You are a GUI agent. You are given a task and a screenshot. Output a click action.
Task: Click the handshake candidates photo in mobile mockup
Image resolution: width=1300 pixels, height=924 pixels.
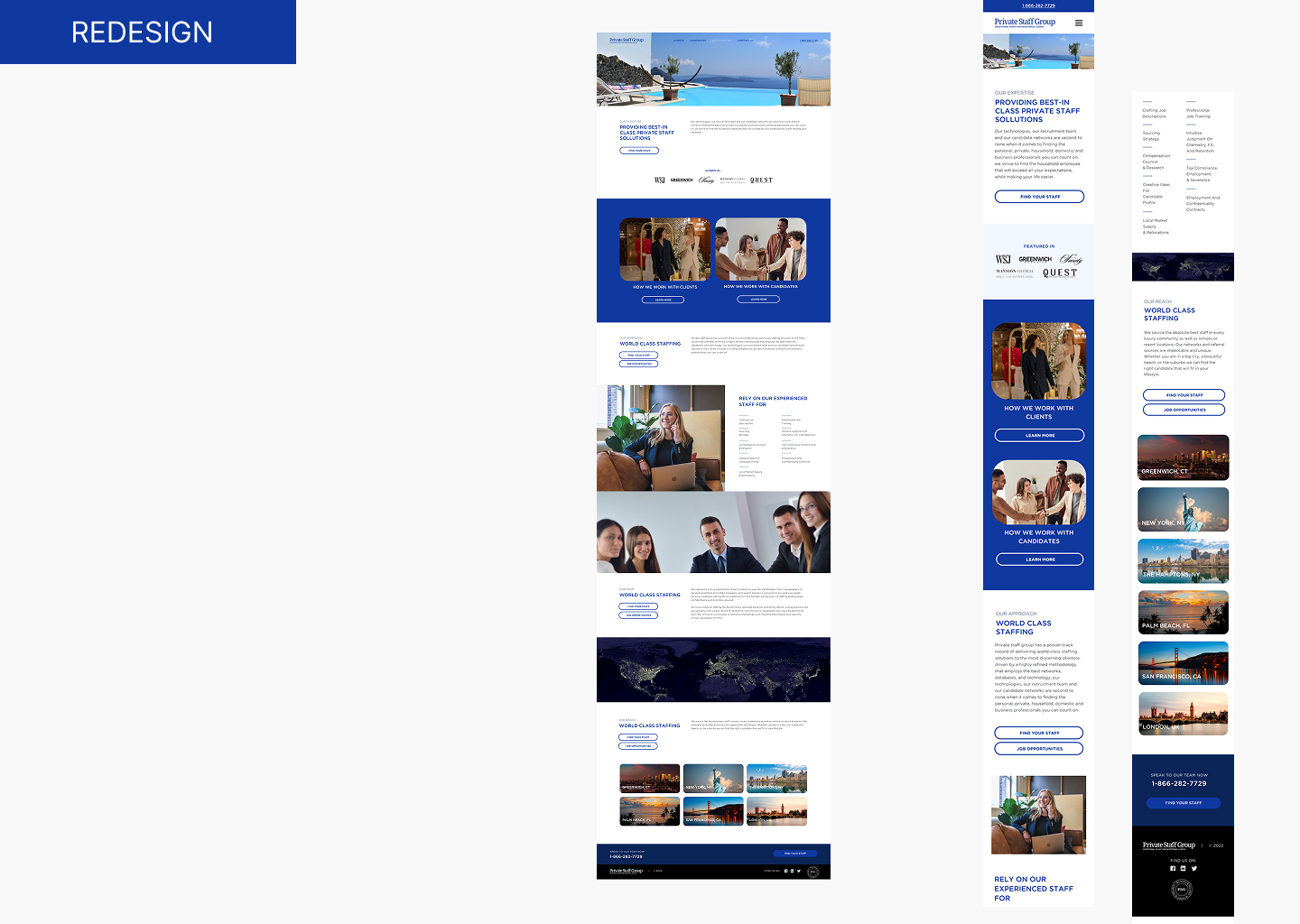click(1039, 492)
